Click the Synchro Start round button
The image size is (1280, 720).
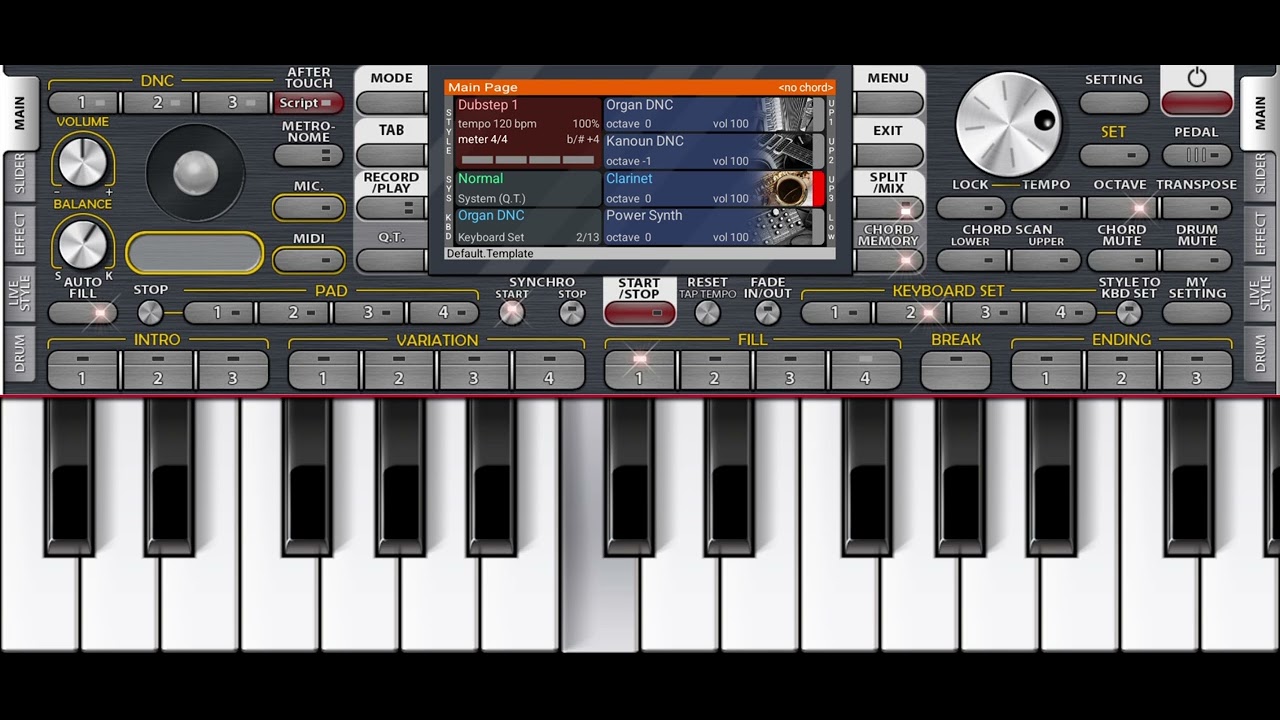click(x=512, y=312)
